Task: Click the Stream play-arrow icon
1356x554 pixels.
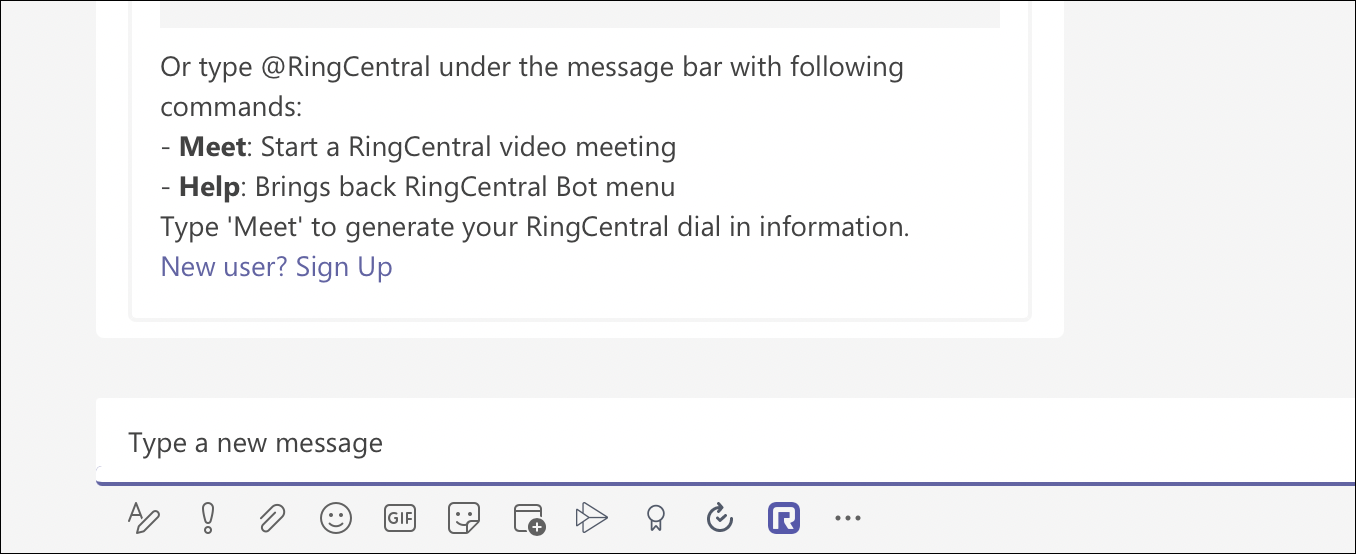Action: tap(592, 517)
